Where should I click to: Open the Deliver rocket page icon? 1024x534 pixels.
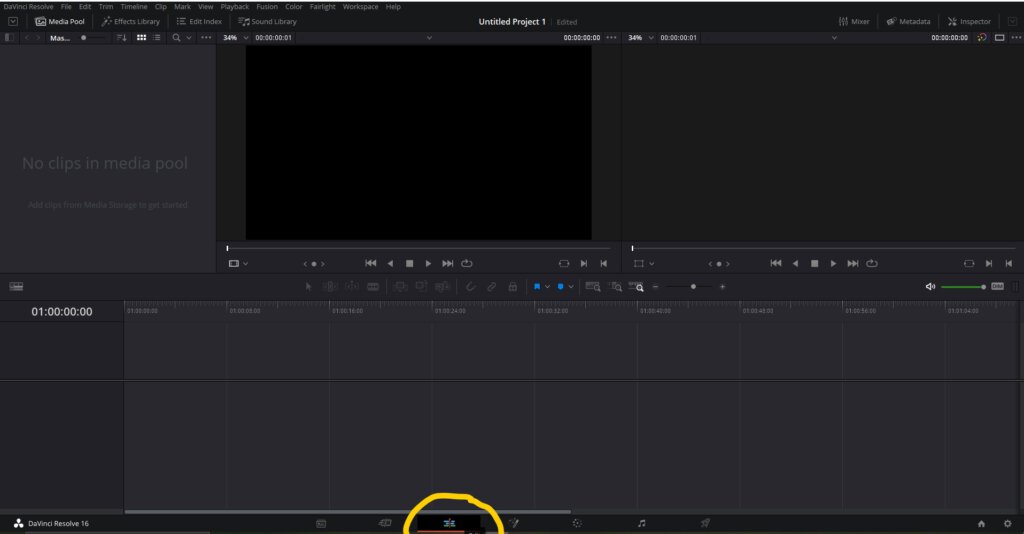coord(705,523)
